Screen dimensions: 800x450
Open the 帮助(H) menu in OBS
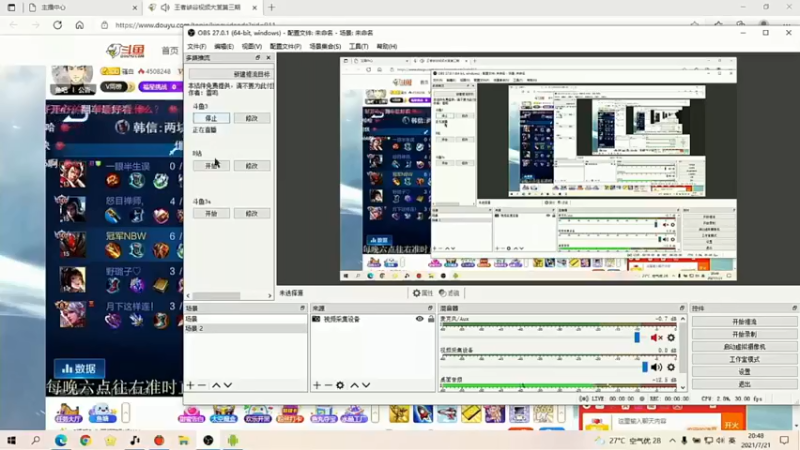(386, 46)
